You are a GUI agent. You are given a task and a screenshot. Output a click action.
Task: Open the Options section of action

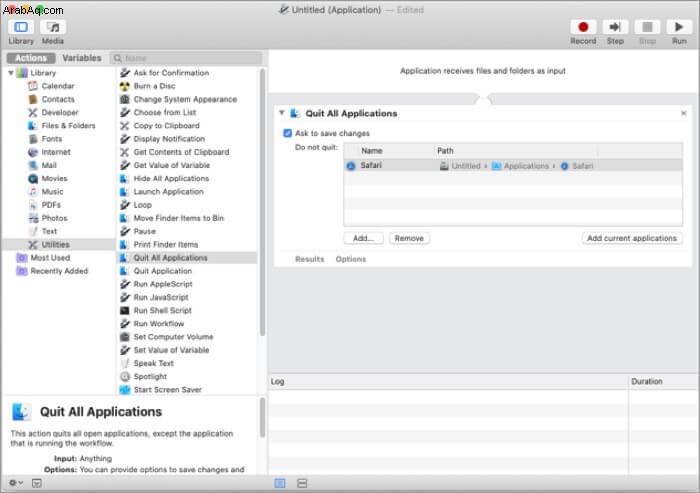point(350,259)
